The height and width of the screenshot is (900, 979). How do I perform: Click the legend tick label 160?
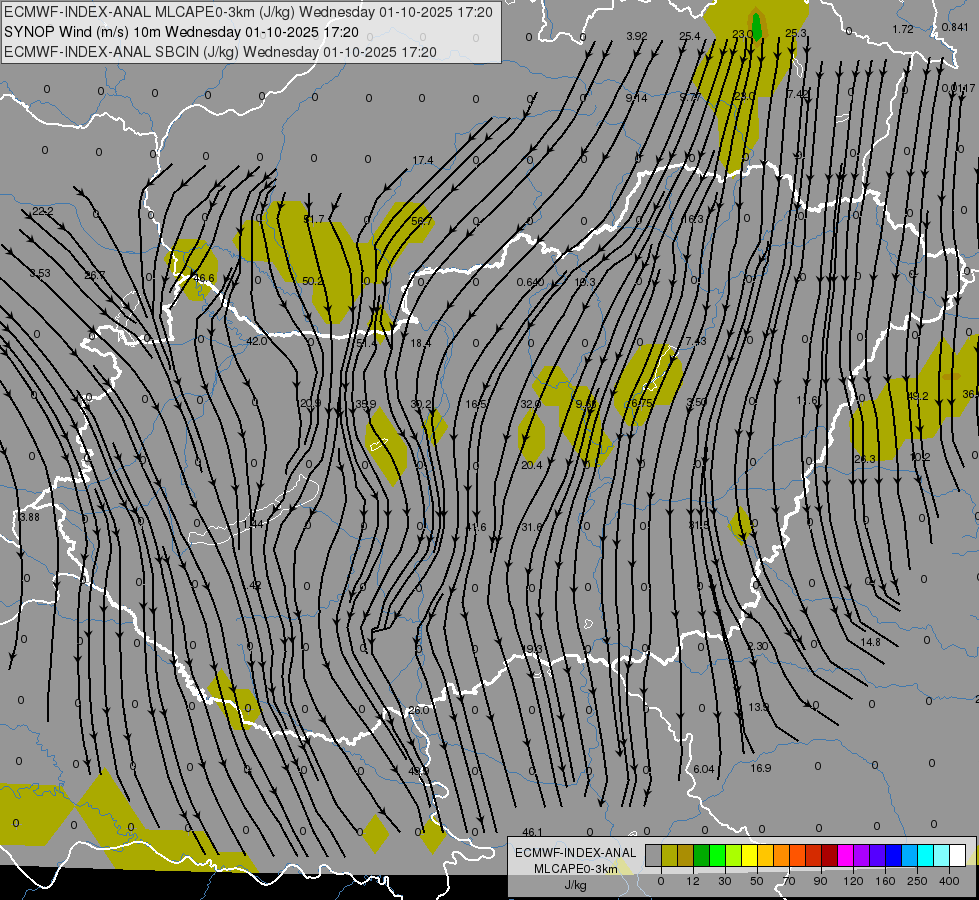tap(885, 881)
